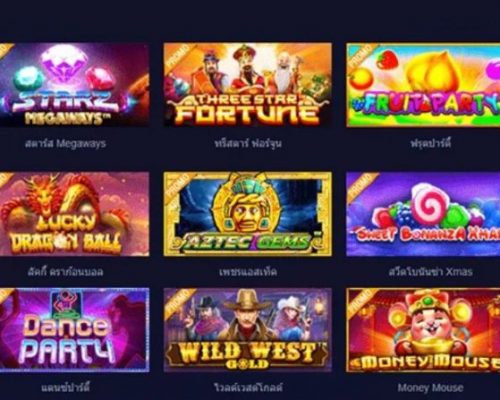Open the Money Mouse slot thumbnail

423,330
